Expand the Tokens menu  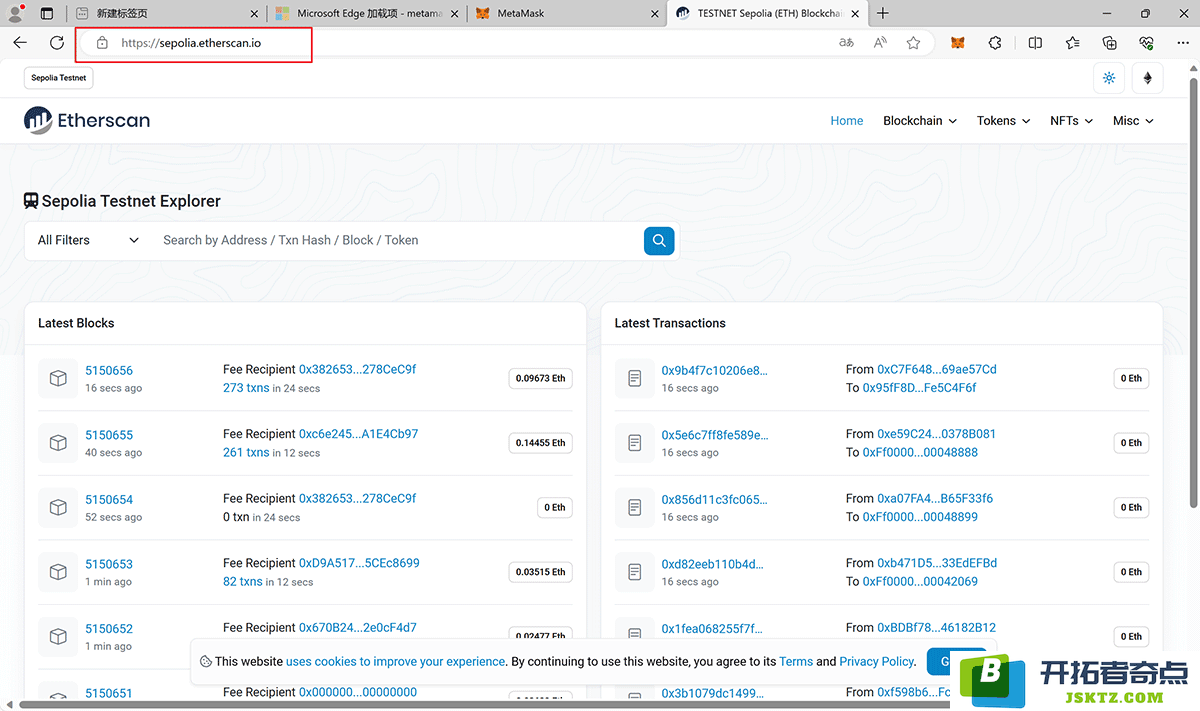1003,121
